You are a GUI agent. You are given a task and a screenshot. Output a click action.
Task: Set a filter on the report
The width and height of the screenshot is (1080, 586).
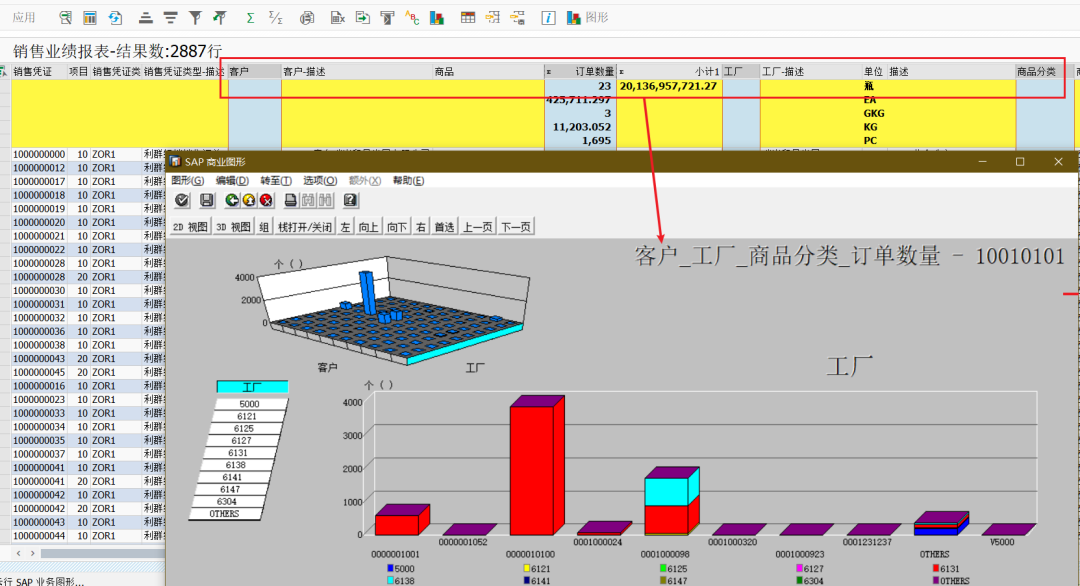[195, 18]
